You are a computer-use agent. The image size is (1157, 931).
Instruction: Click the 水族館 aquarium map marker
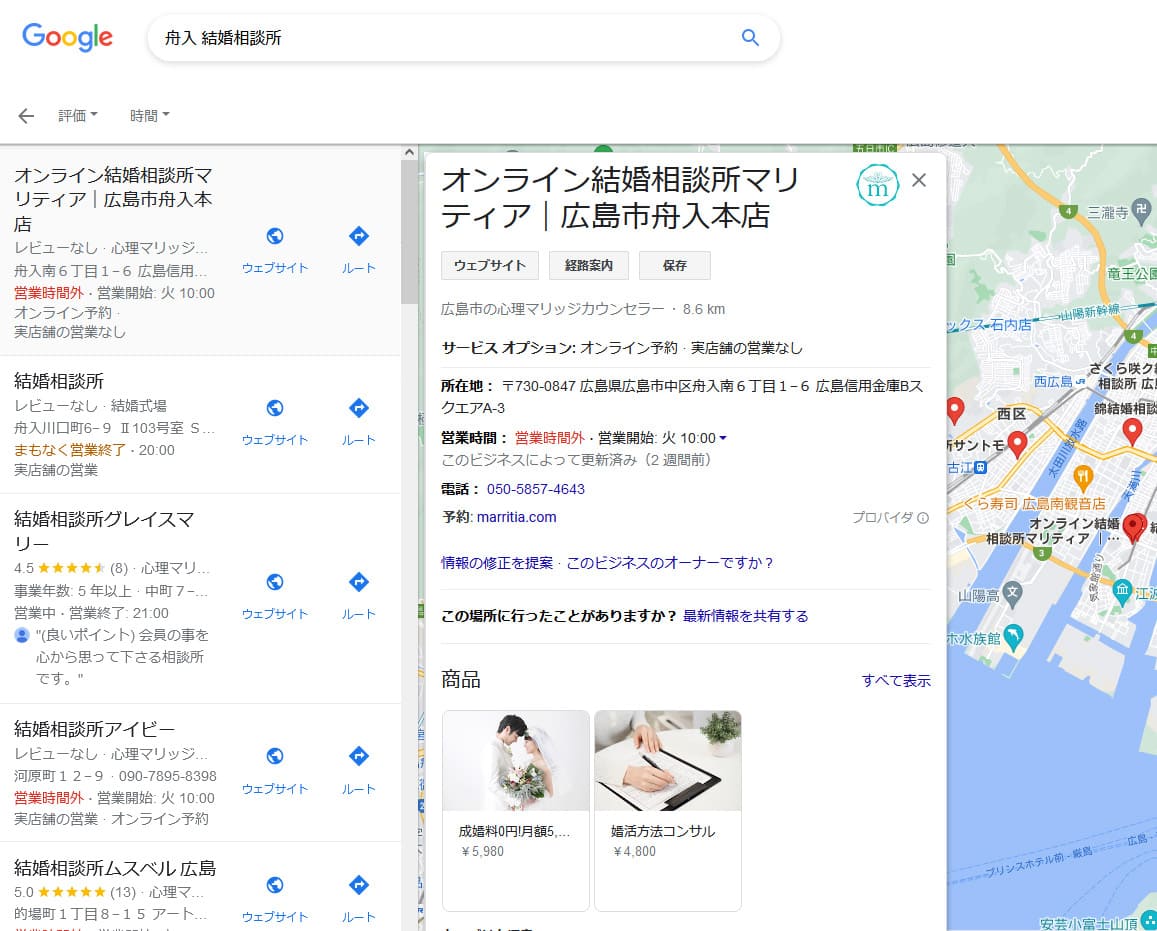[x=1014, y=637]
